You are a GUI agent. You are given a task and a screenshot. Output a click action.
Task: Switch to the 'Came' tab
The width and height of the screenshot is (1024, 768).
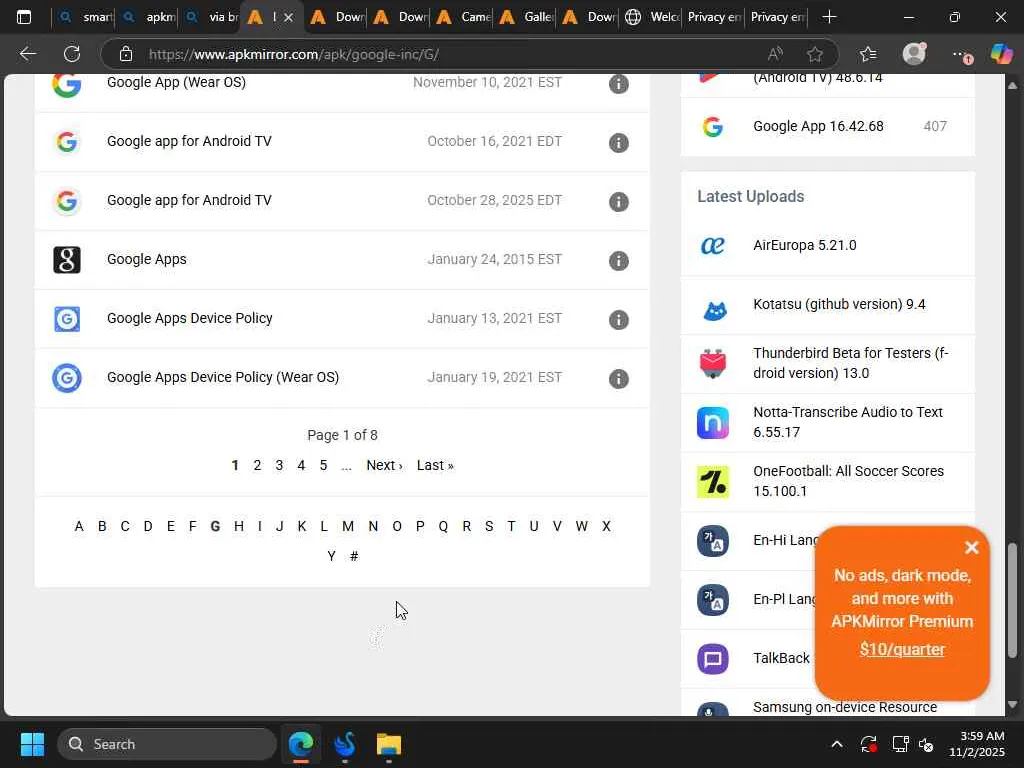point(464,17)
